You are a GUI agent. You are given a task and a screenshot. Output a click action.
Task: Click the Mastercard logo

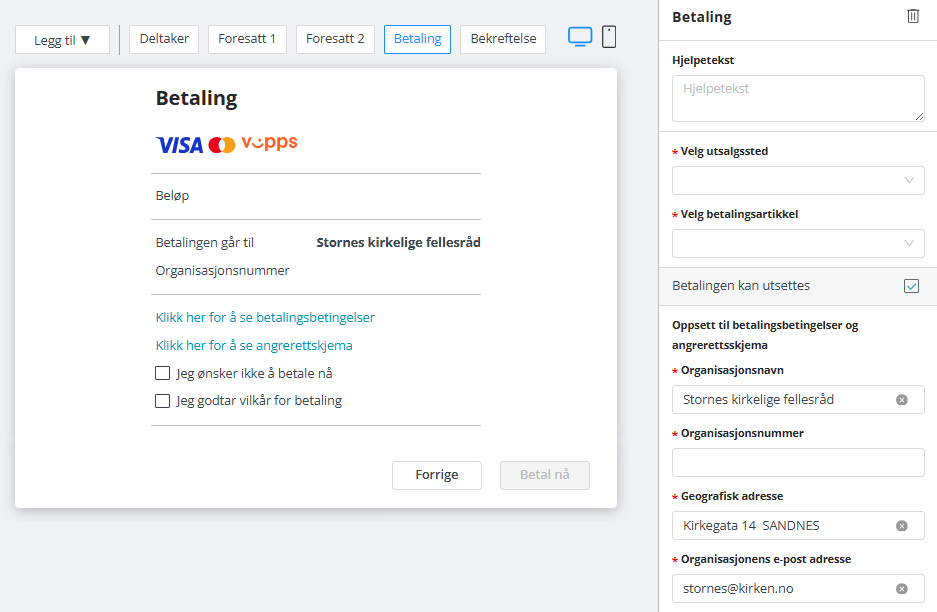222,145
